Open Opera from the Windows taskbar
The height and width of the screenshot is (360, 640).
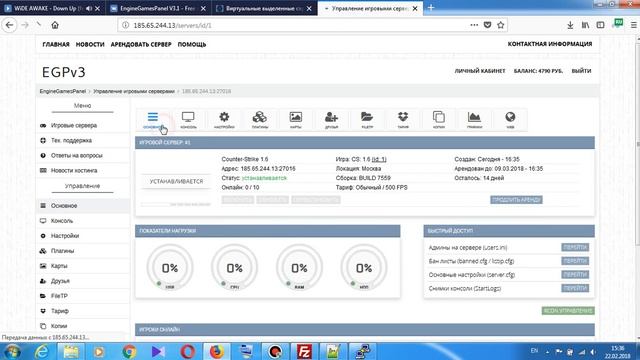(187, 351)
